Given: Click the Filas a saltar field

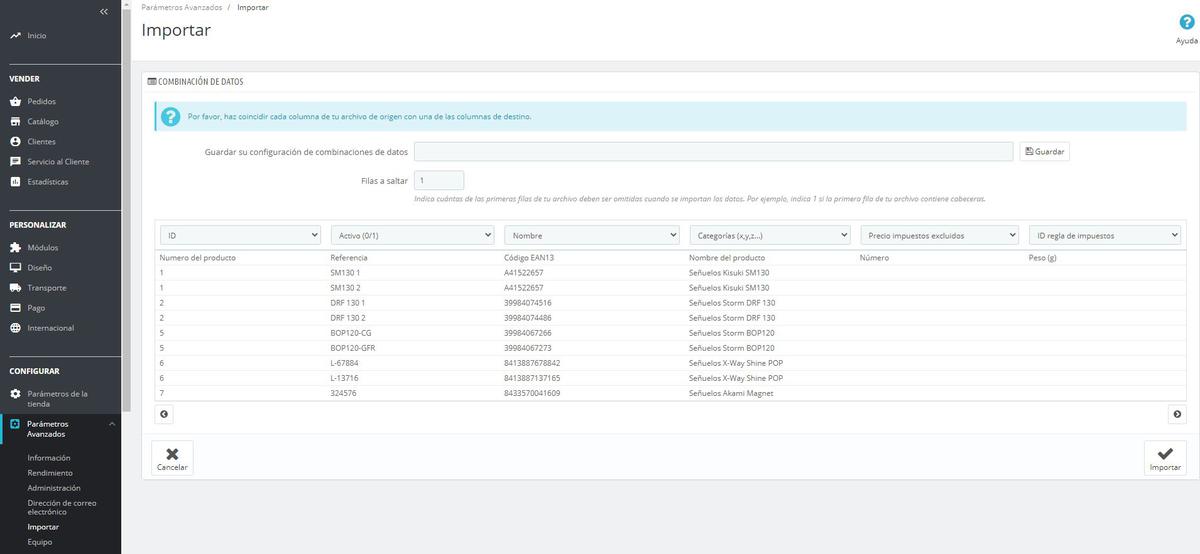Looking at the screenshot, I should pyautogui.click(x=438, y=181).
